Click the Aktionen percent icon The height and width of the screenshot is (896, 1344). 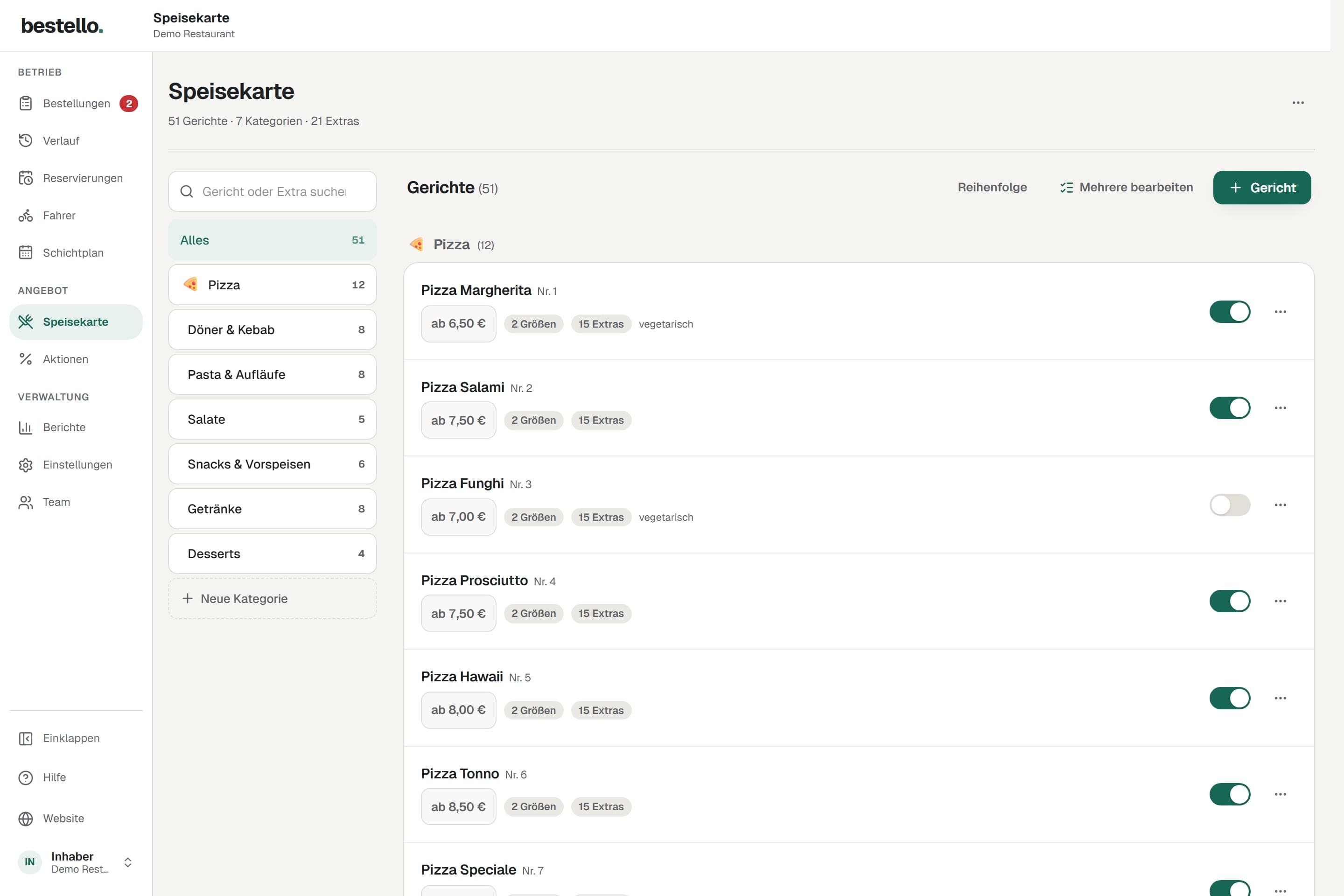[25, 359]
